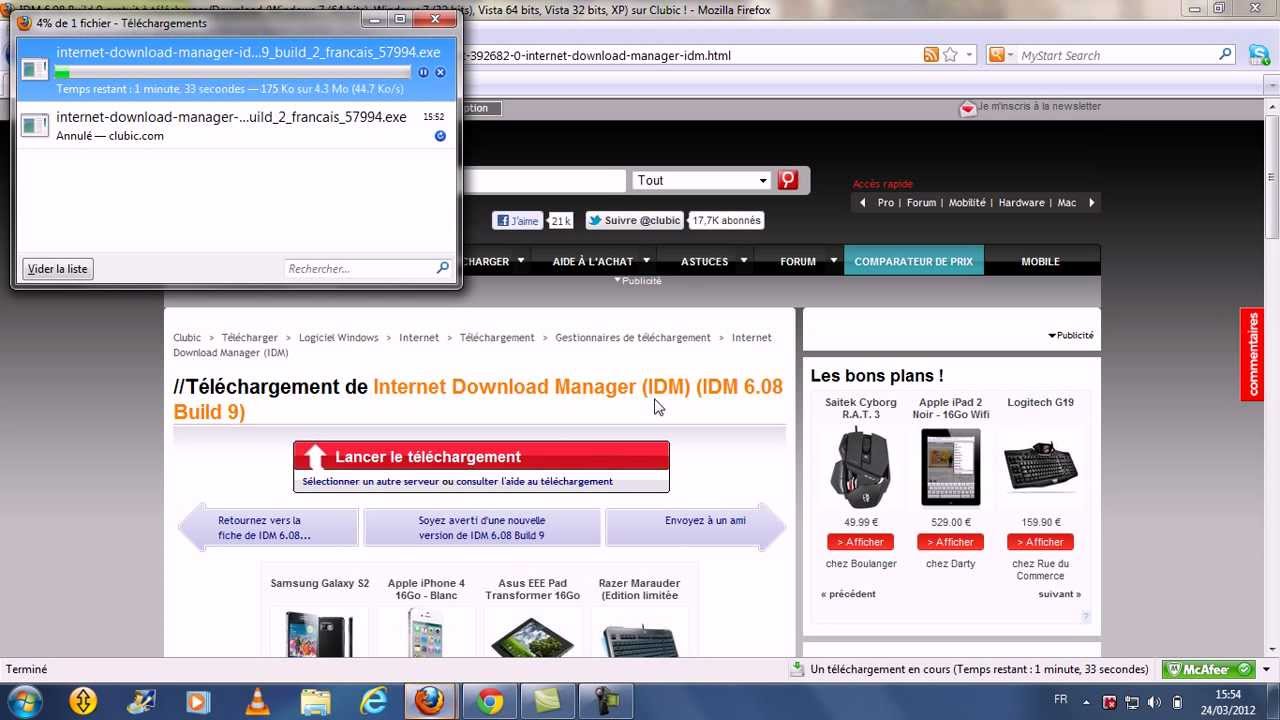The height and width of the screenshot is (720, 1280).
Task: Click Mobilité in Accès rapide
Action: (967, 202)
